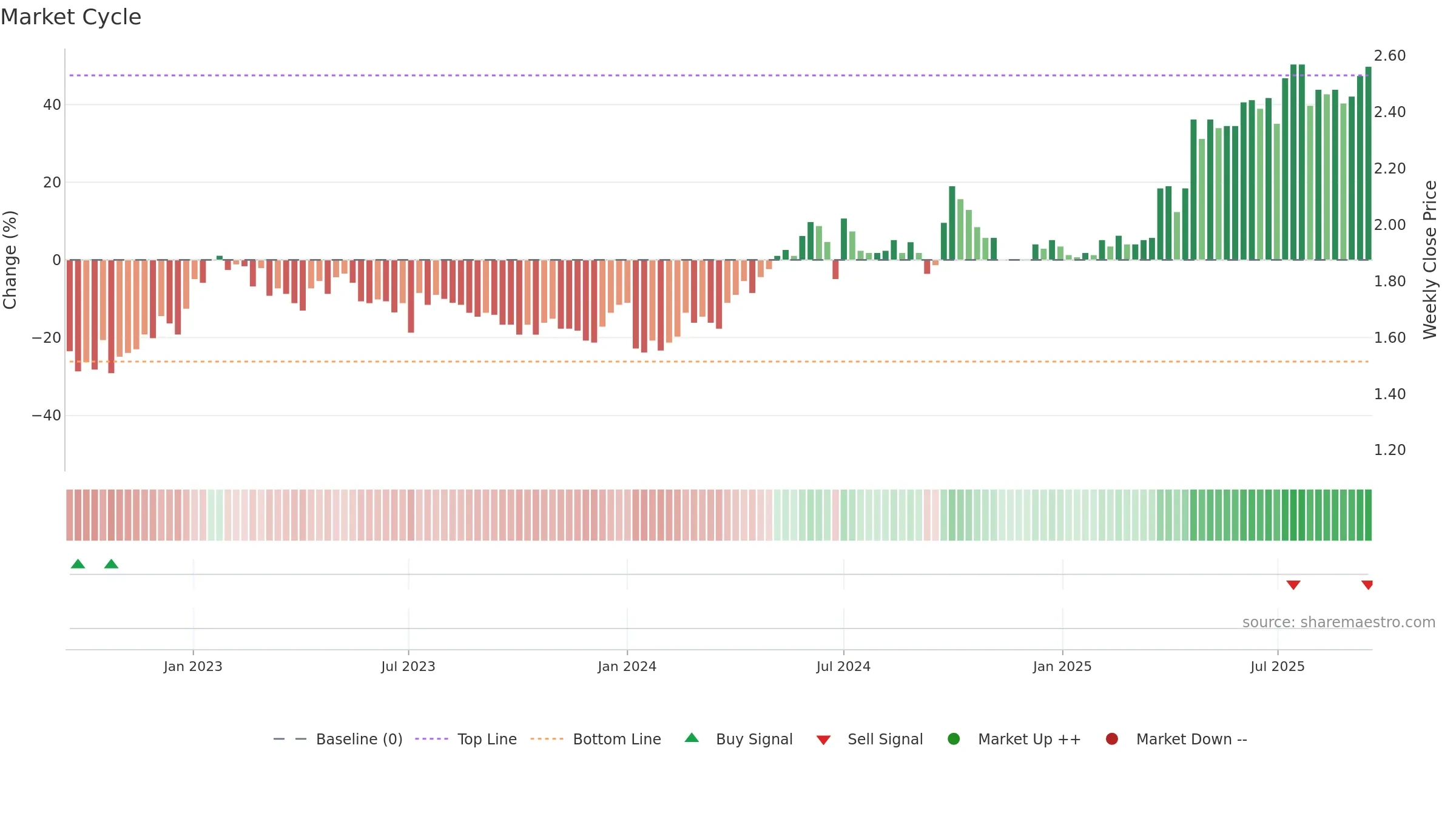Click the green Buy Signal legend triangle icon

pyautogui.click(x=692, y=738)
